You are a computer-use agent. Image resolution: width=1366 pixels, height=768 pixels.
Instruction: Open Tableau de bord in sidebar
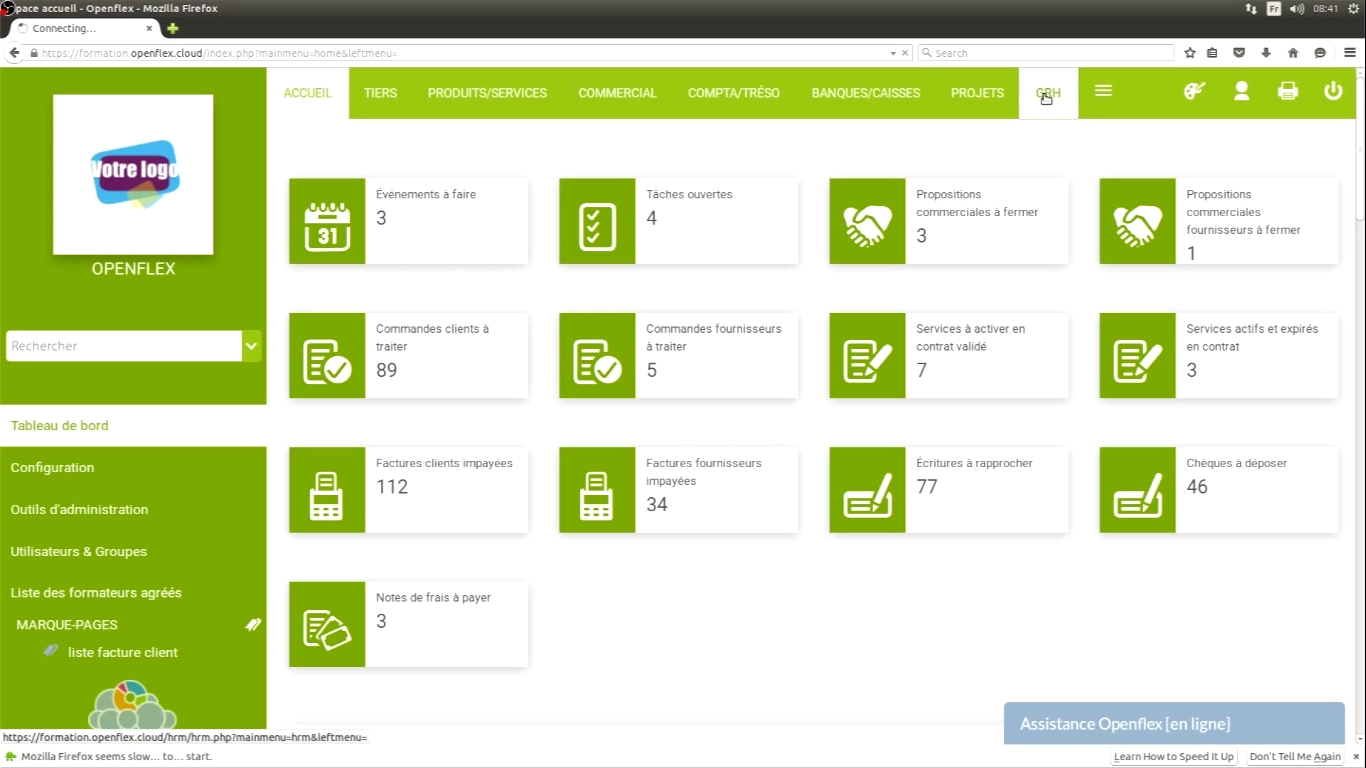pyautogui.click(x=133, y=425)
